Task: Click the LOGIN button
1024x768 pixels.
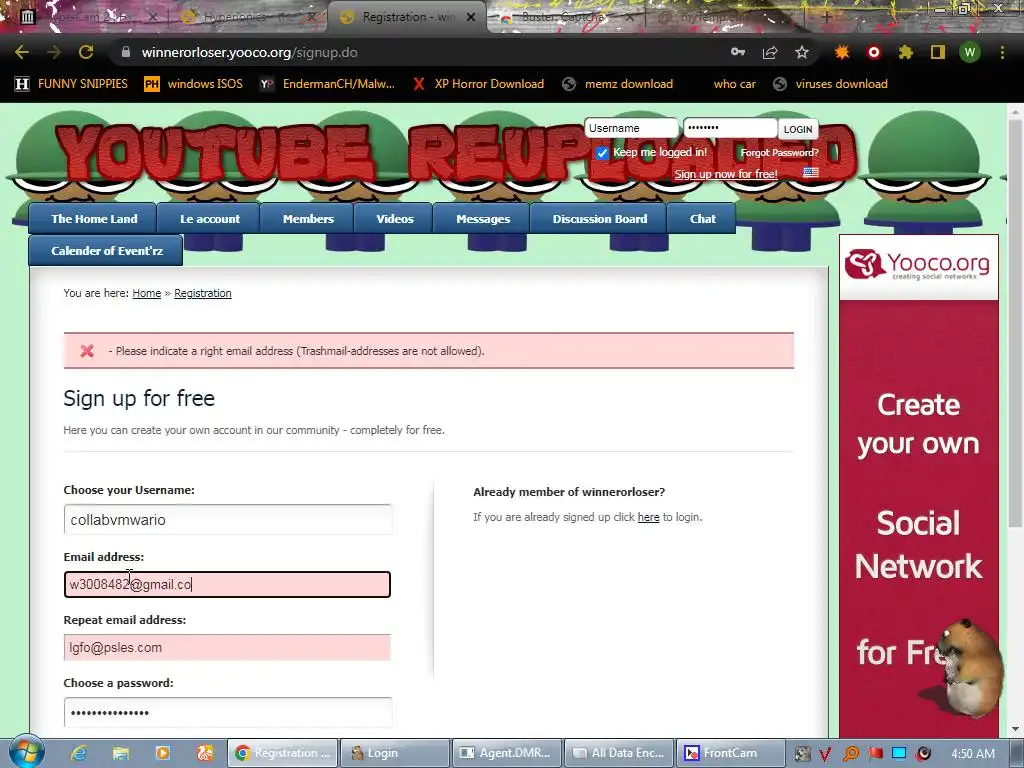Action: click(x=798, y=129)
